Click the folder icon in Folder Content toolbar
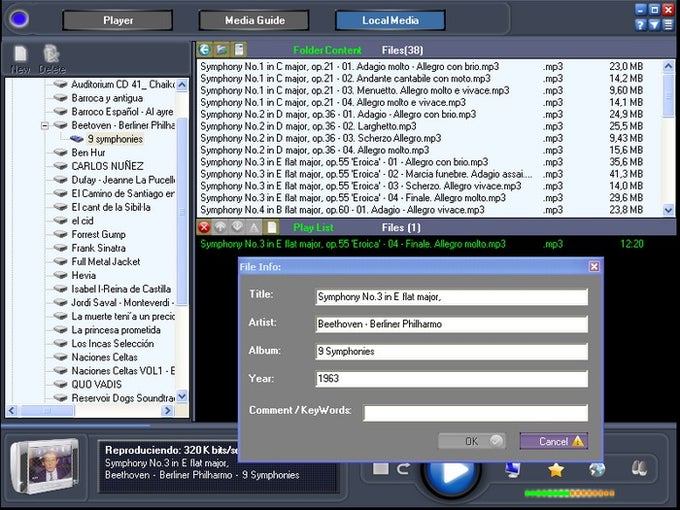 (222, 50)
